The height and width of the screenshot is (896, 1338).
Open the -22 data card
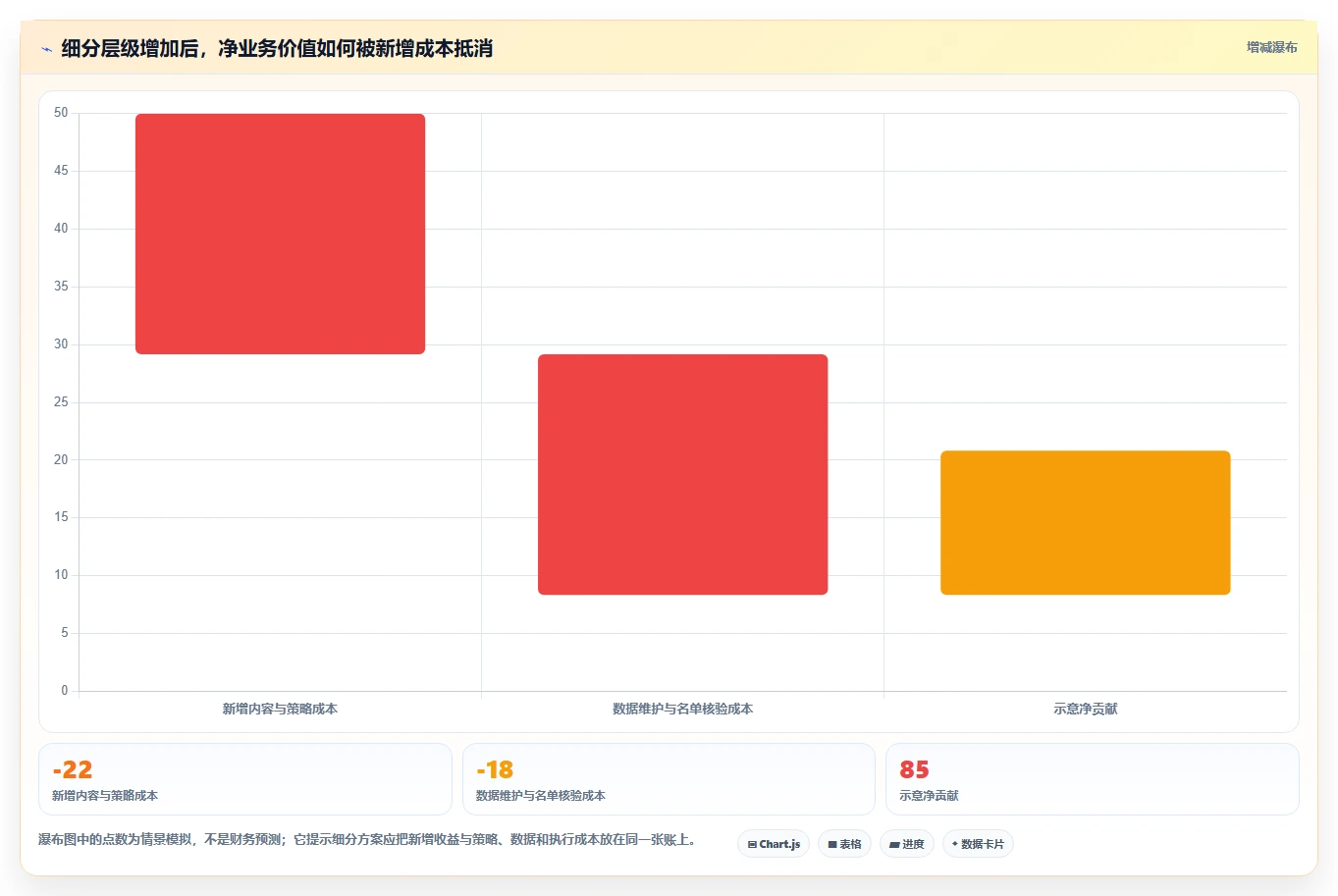245,779
